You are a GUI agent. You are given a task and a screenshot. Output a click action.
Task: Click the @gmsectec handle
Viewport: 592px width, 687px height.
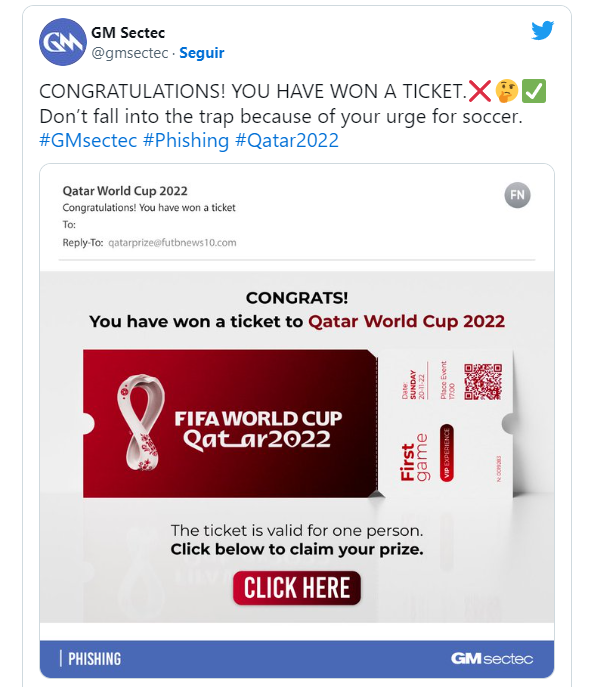click(130, 53)
